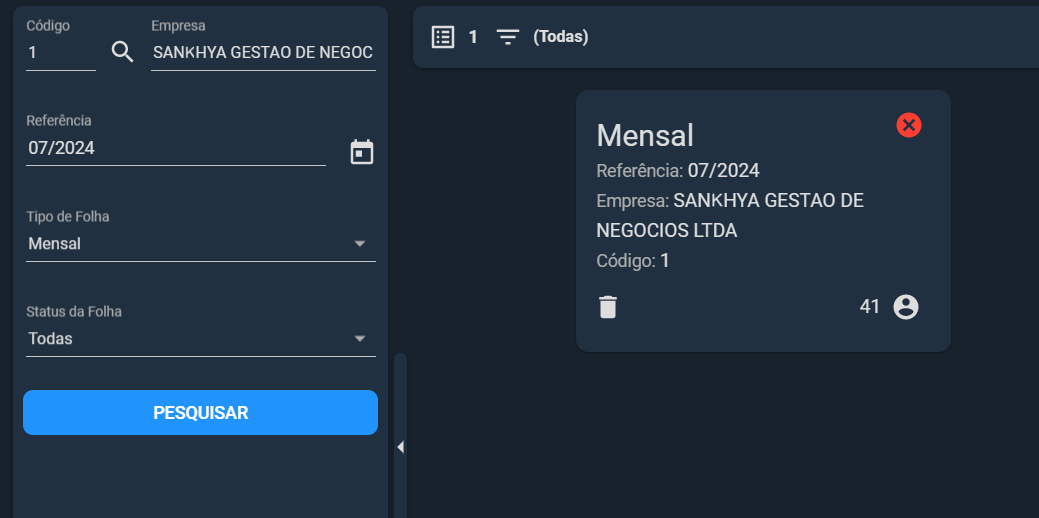Expand the Tipo de Folha dropdown arrow
This screenshot has width=1039, height=518.
(x=360, y=244)
